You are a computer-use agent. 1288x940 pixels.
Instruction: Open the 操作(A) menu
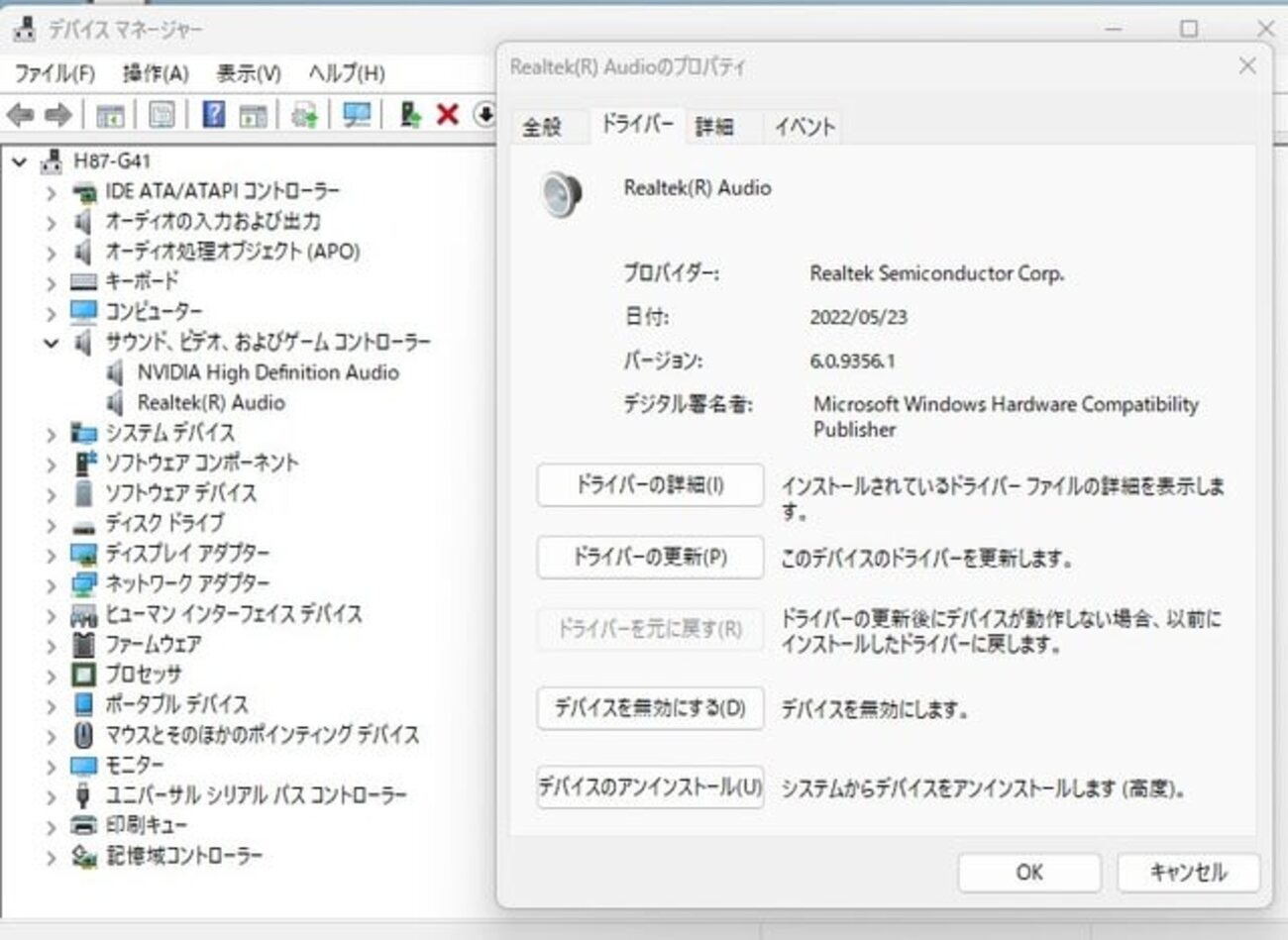[x=155, y=73]
